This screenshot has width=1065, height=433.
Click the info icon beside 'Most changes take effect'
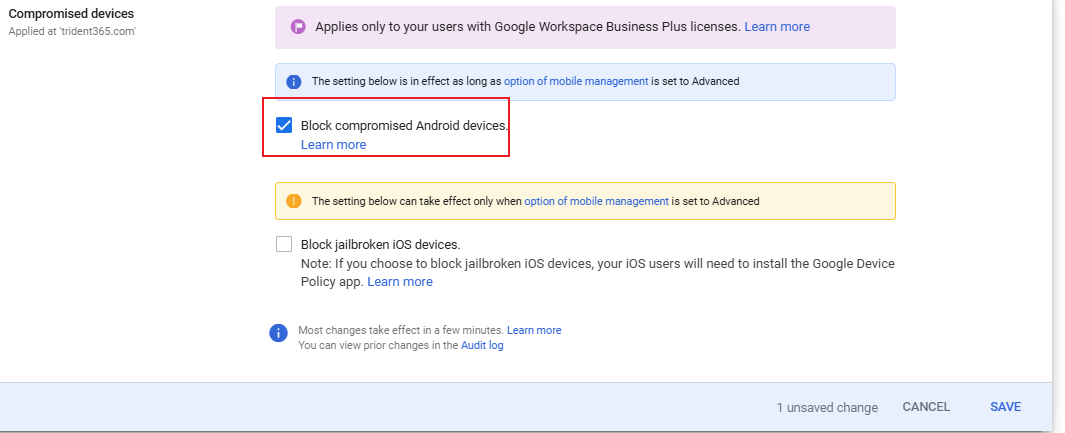278,333
